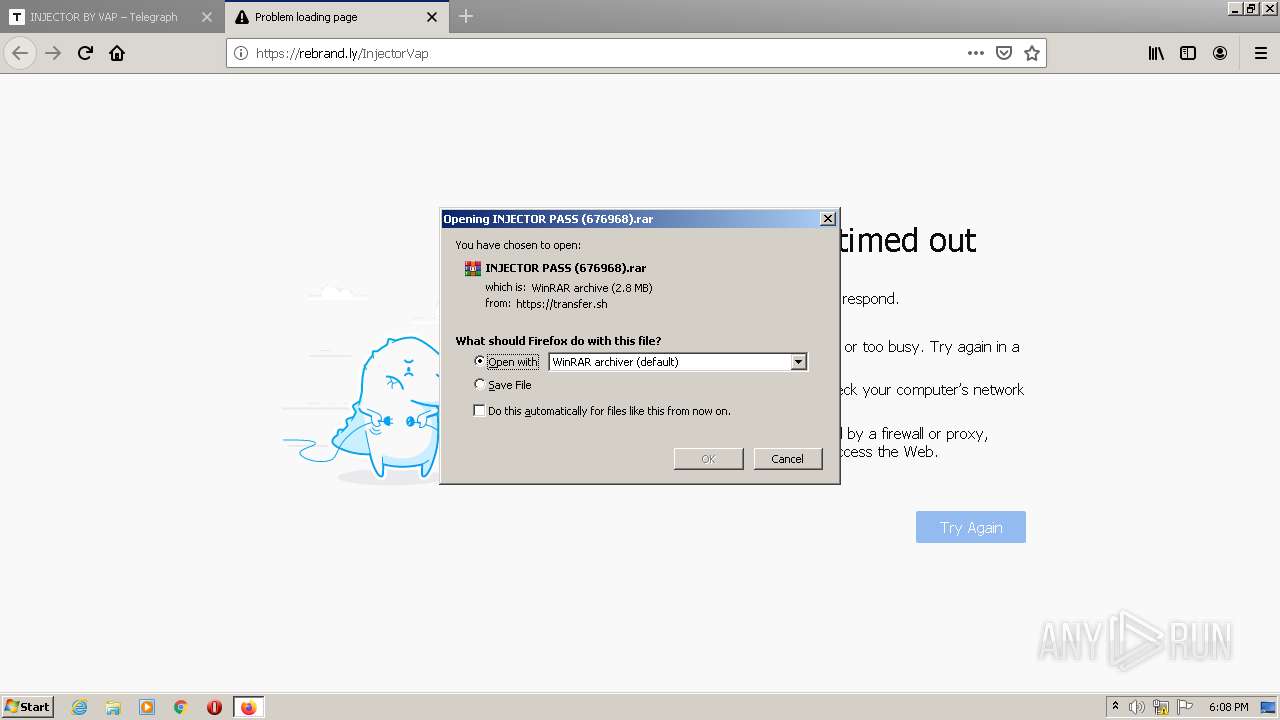Image resolution: width=1280 pixels, height=720 pixels.
Task: Select the Firefox taskbar button
Action: pyautogui.click(x=248, y=707)
